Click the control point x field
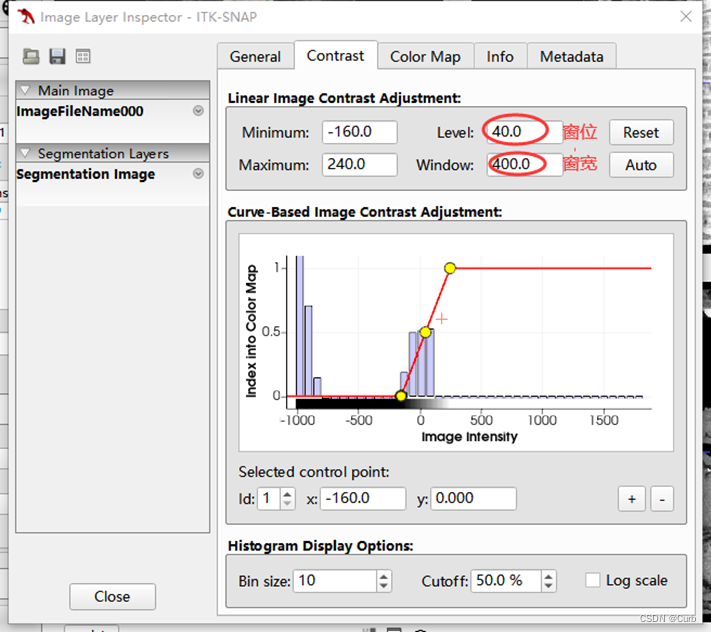 [x=363, y=499]
